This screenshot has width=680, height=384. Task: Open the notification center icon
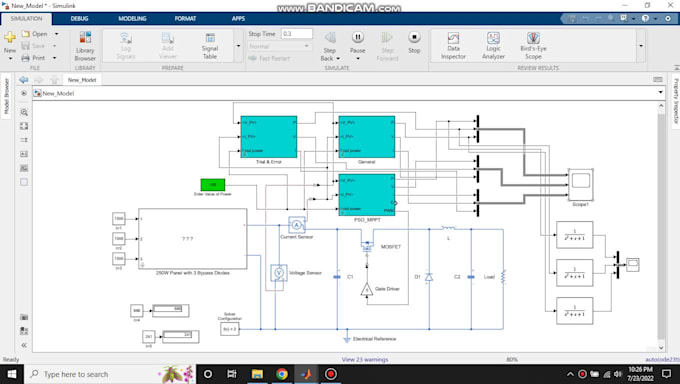[x=667, y=374]
